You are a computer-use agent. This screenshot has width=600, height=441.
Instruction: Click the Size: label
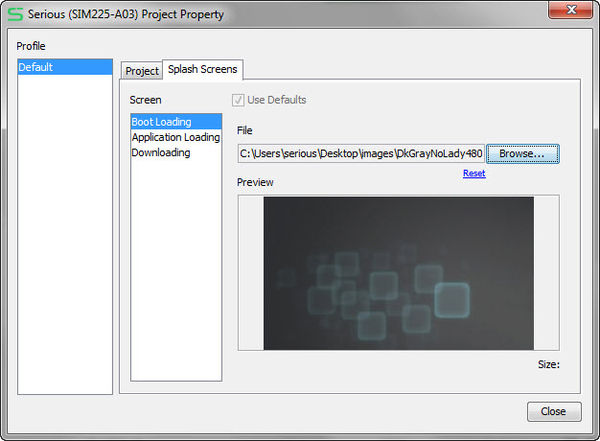tap(549, 364)
